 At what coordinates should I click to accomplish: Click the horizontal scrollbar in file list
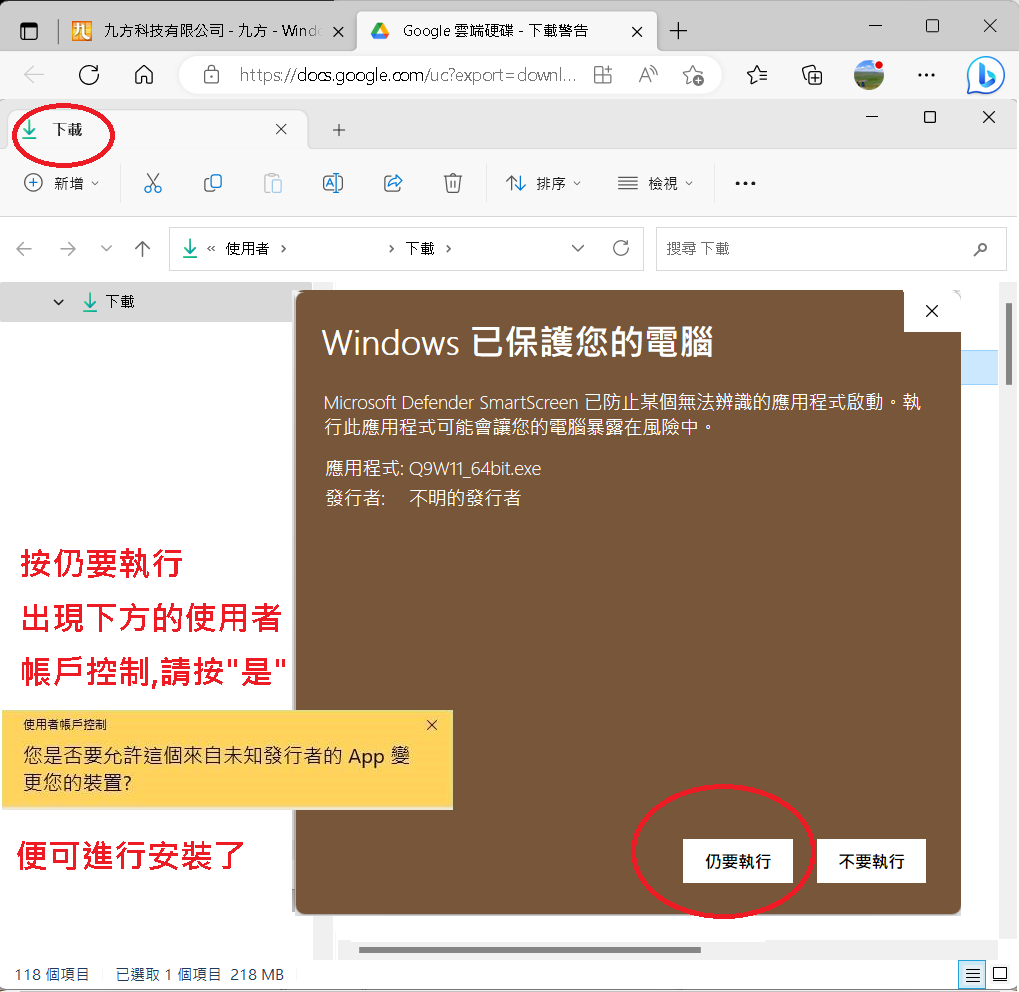(530, 950)
